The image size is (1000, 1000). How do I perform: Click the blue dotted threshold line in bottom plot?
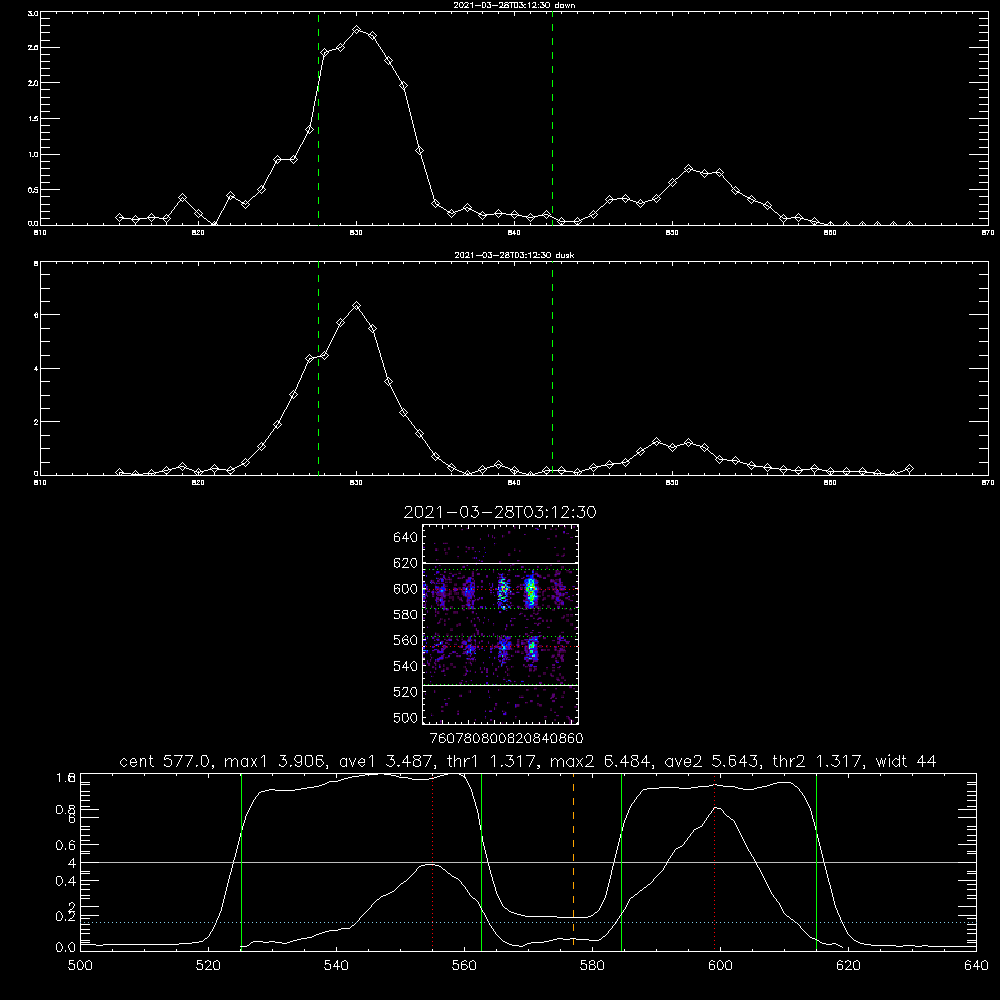pyautogui.click(x=528, y=922)
